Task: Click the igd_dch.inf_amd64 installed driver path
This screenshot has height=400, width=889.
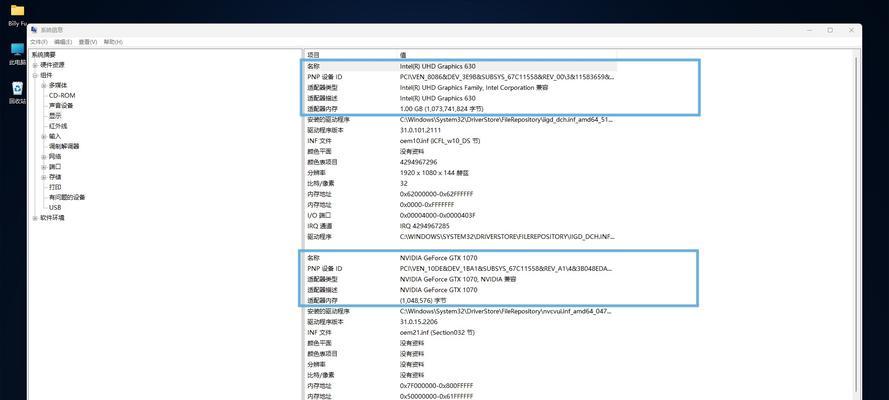Action: click(x=506, y=120)
